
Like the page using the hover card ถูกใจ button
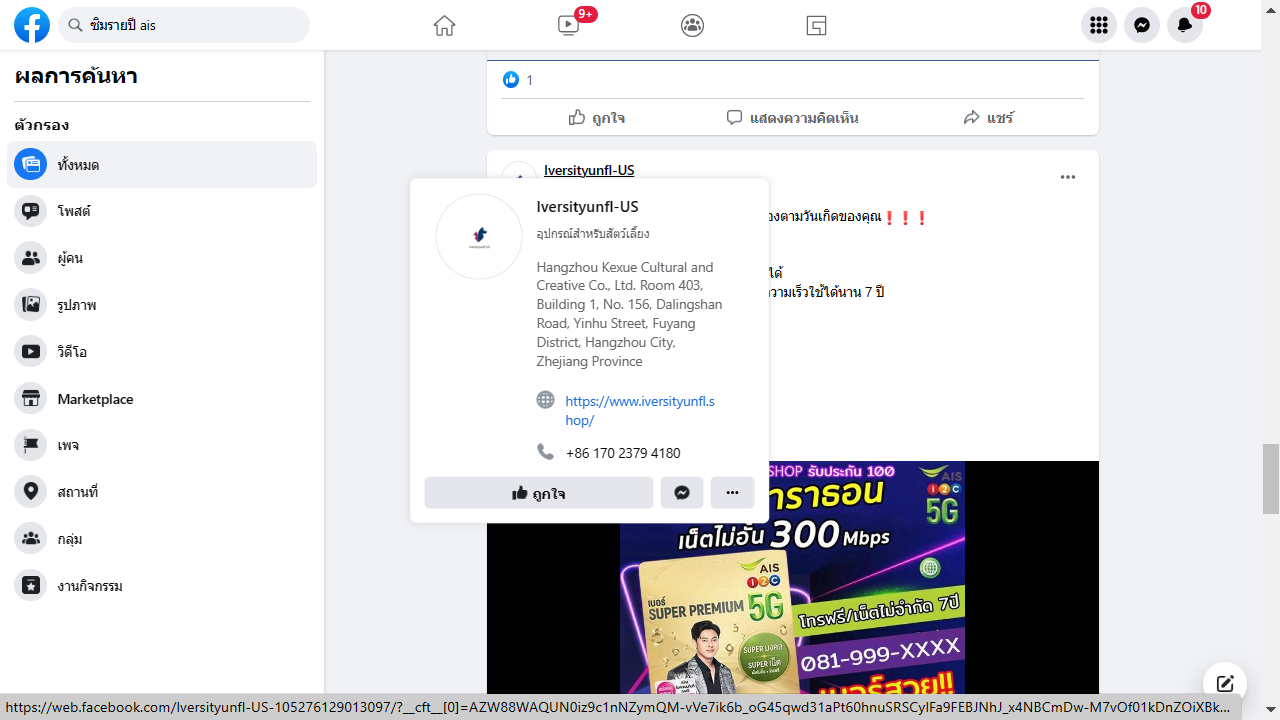(x=539, y=493)
